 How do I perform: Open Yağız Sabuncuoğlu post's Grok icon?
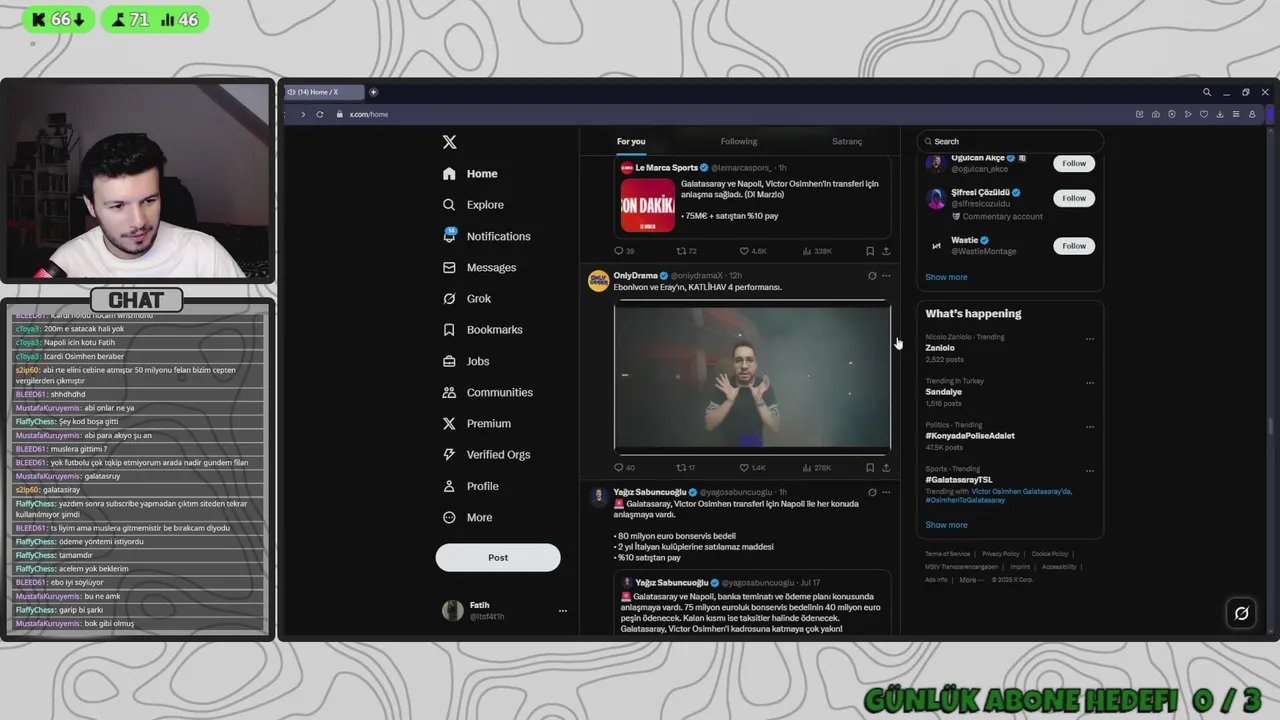[872, 492]
